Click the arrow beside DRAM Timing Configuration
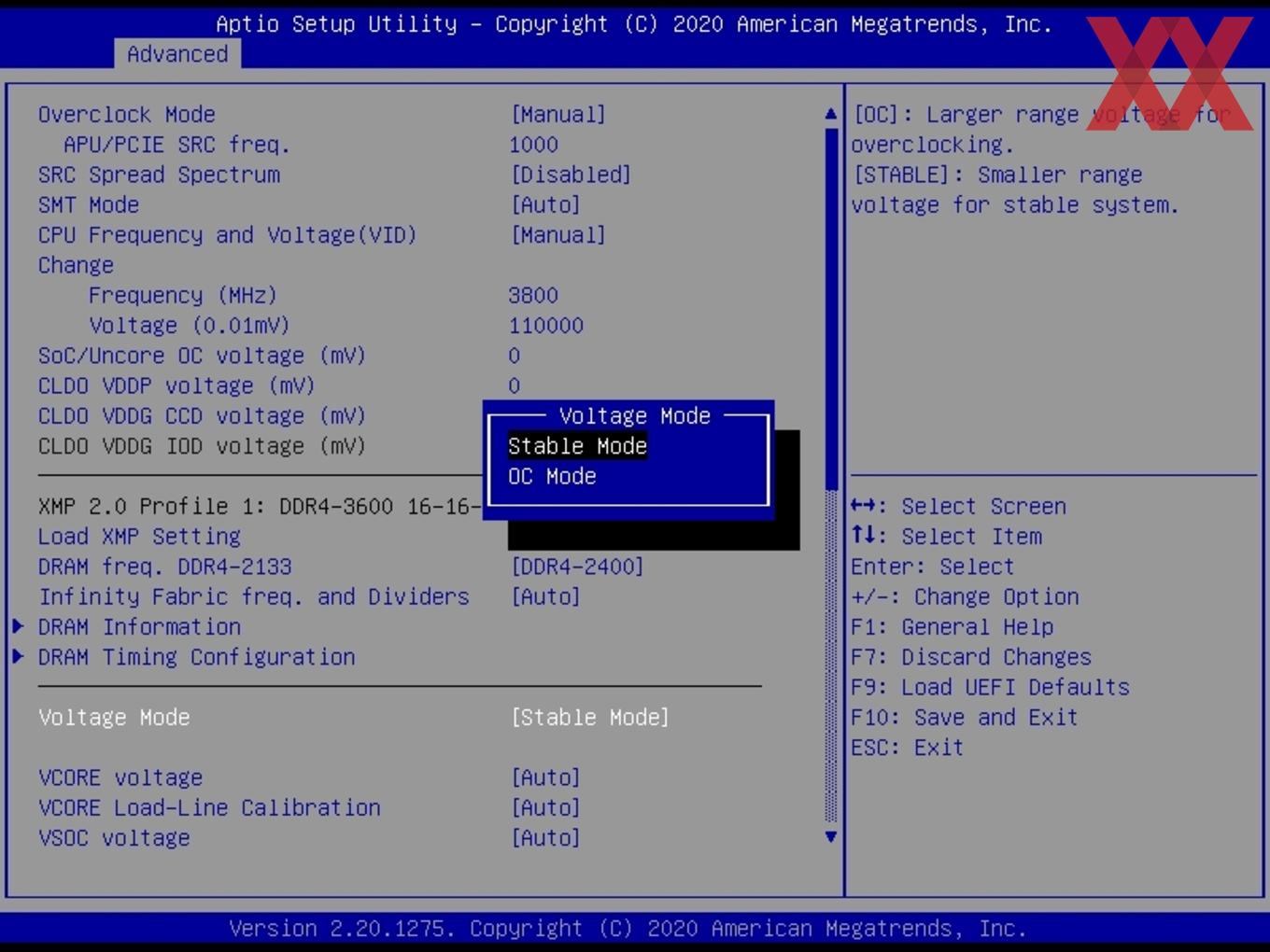This screenshot has width=1270, height=952. (18, 657)
